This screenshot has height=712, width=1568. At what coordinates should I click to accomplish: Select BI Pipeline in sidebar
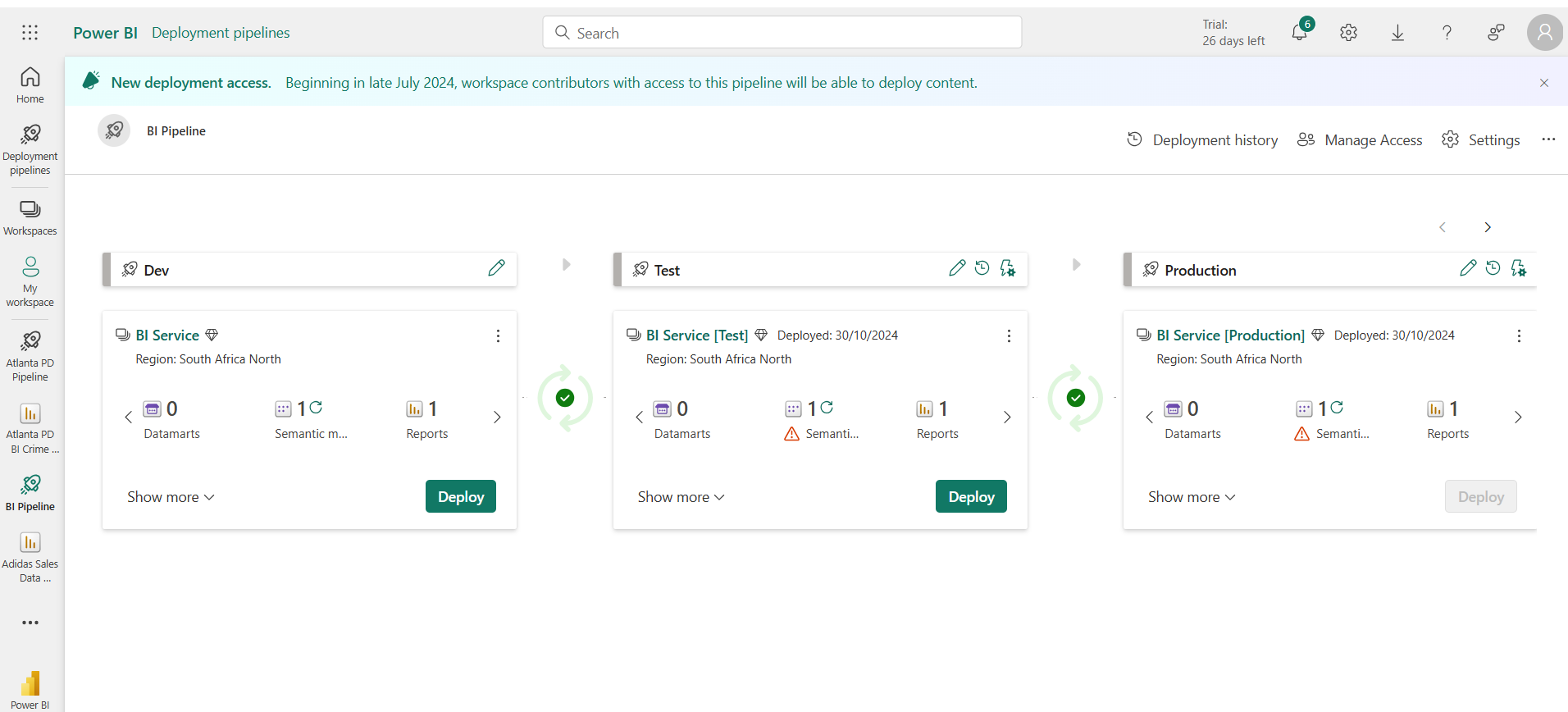30,493
